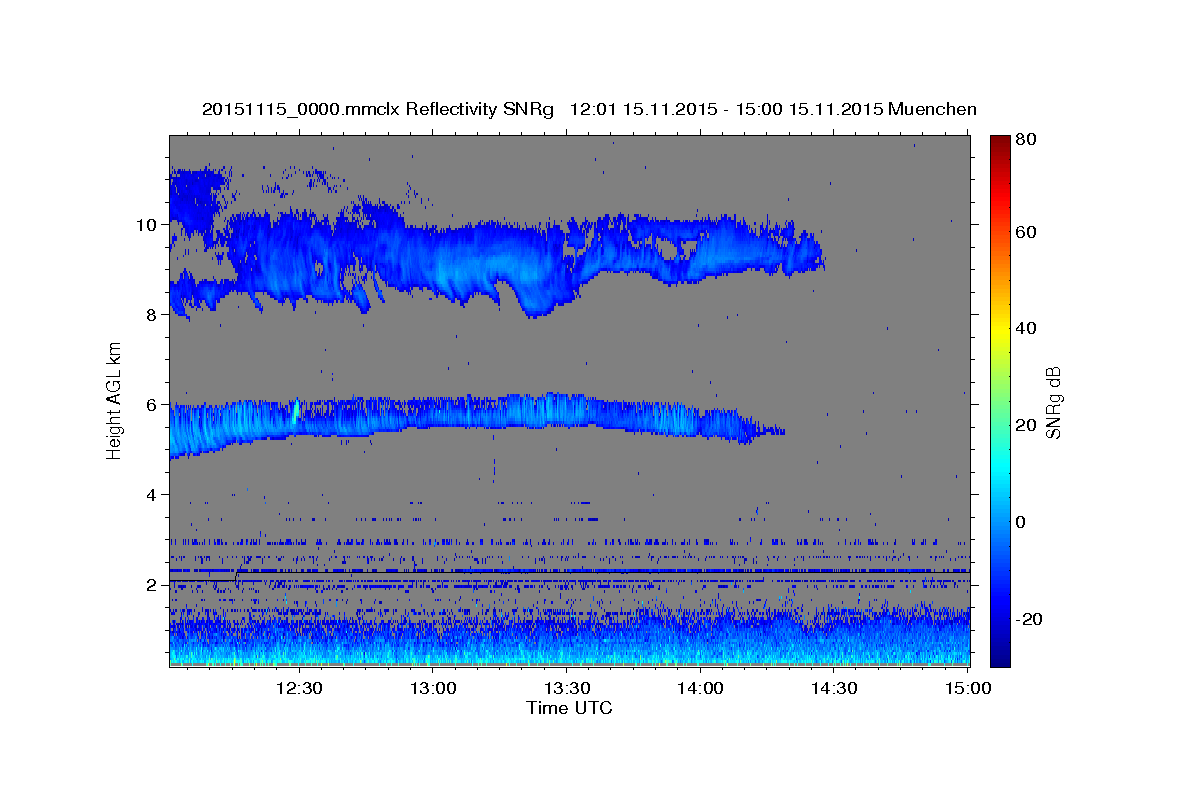Click the 'Time UTC' x-axis label
The height and width of the screenshot is (800, 1200).
[569, 708]
